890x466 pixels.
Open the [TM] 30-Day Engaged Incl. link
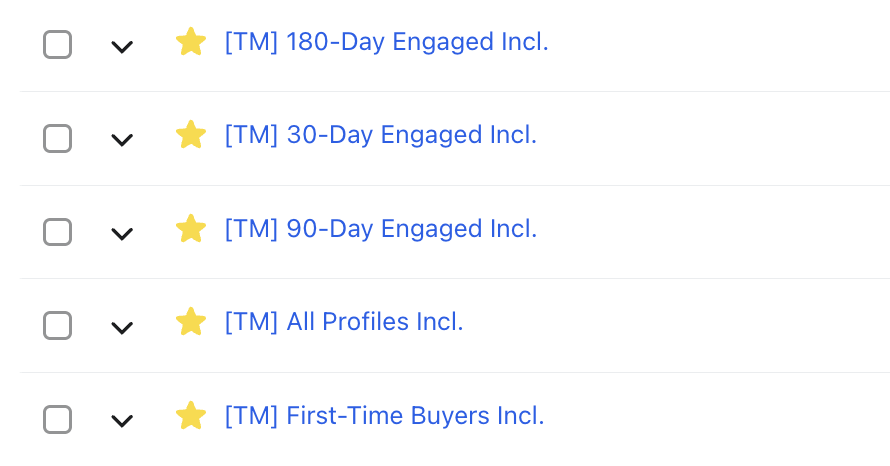381,135
